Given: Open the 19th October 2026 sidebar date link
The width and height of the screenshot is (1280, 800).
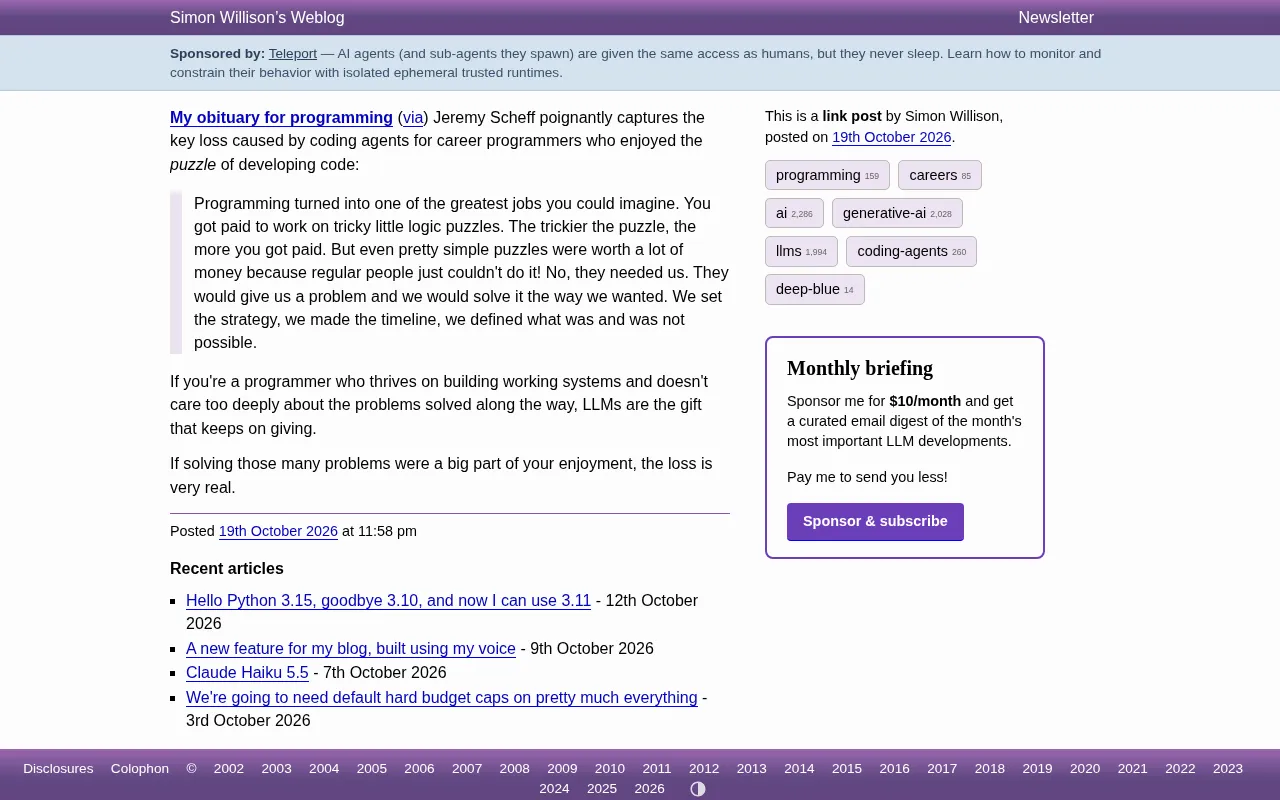Looking at the screenshot, I should 892,137.
